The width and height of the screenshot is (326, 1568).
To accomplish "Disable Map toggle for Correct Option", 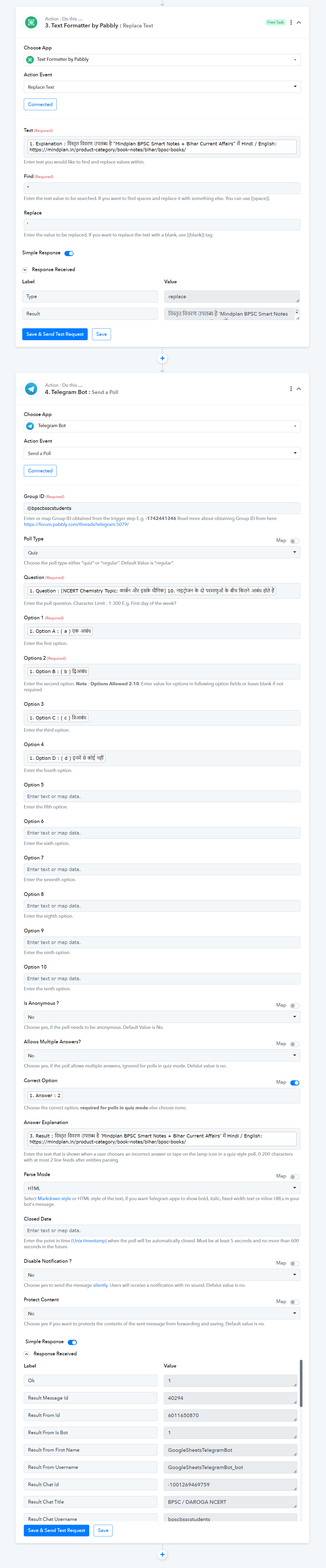I will [294, 1083].
